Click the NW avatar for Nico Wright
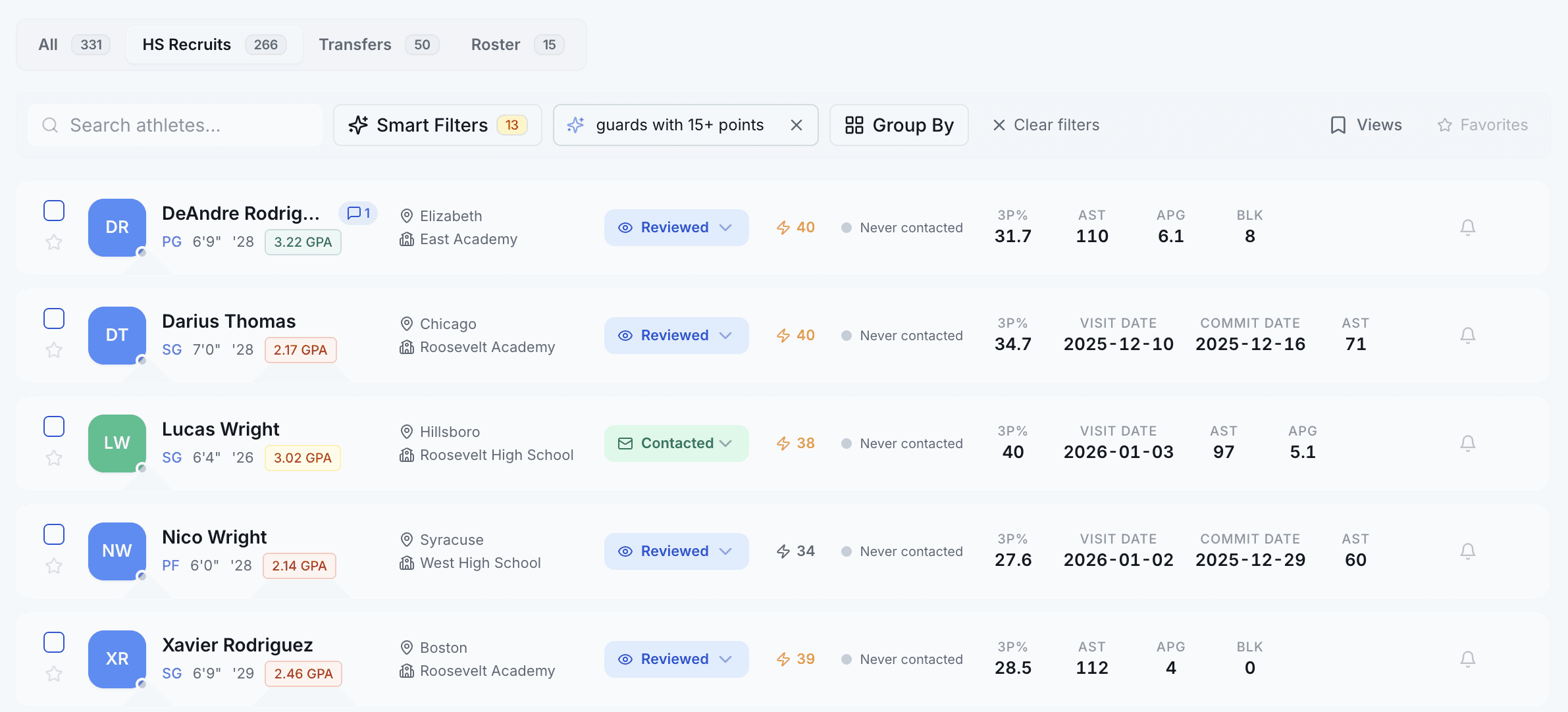1568x712 pixels. coord(117,551)
